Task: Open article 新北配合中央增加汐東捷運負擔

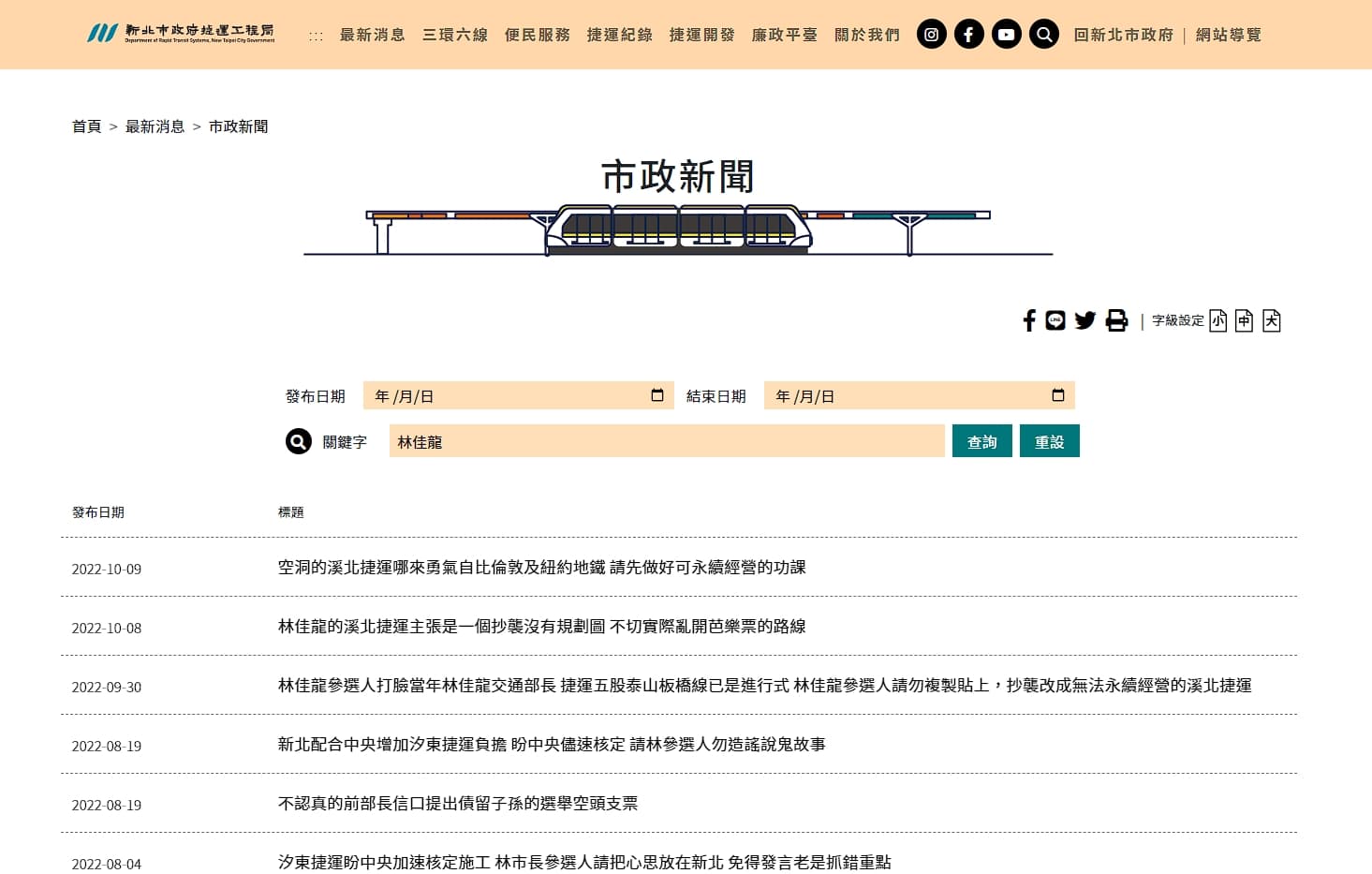Action: tap(552, 745)
